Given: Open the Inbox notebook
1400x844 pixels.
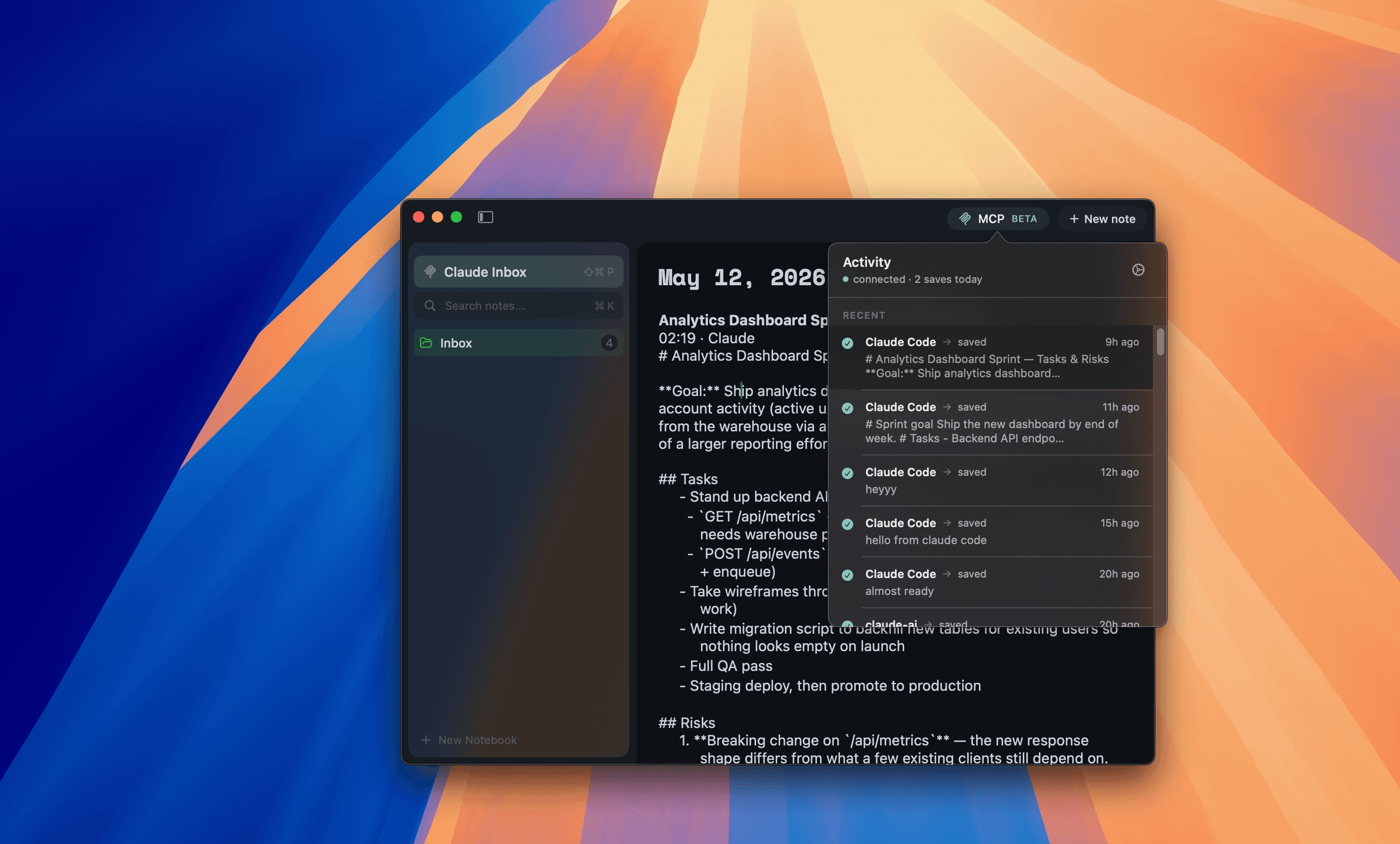Looking at the screenshot, I should pos(518,343).
